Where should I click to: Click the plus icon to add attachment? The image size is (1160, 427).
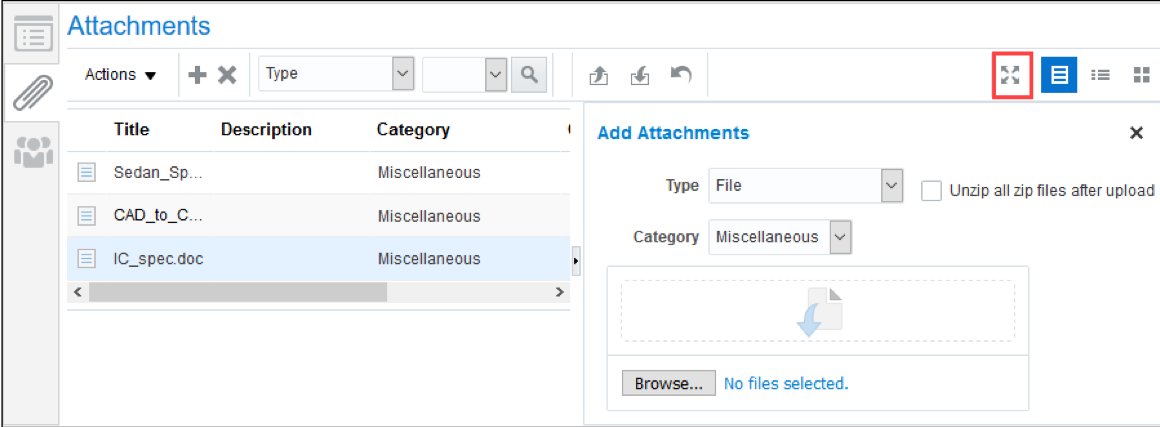(x=197, y=75)
